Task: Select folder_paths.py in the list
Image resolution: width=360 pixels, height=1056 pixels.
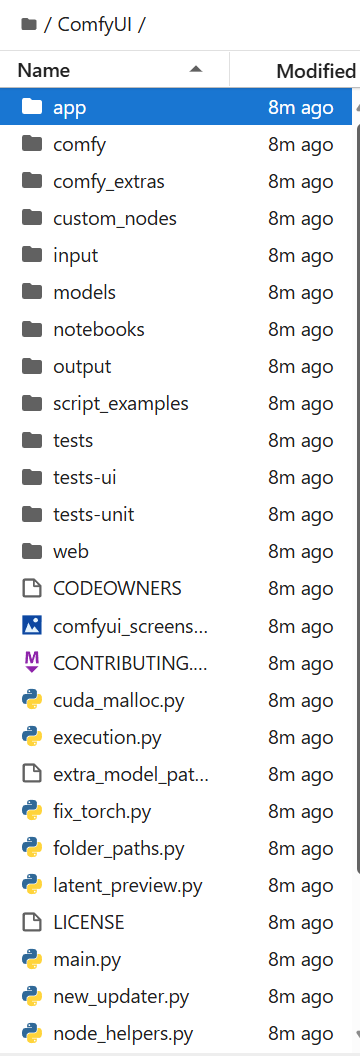Action: coord(176,848)
